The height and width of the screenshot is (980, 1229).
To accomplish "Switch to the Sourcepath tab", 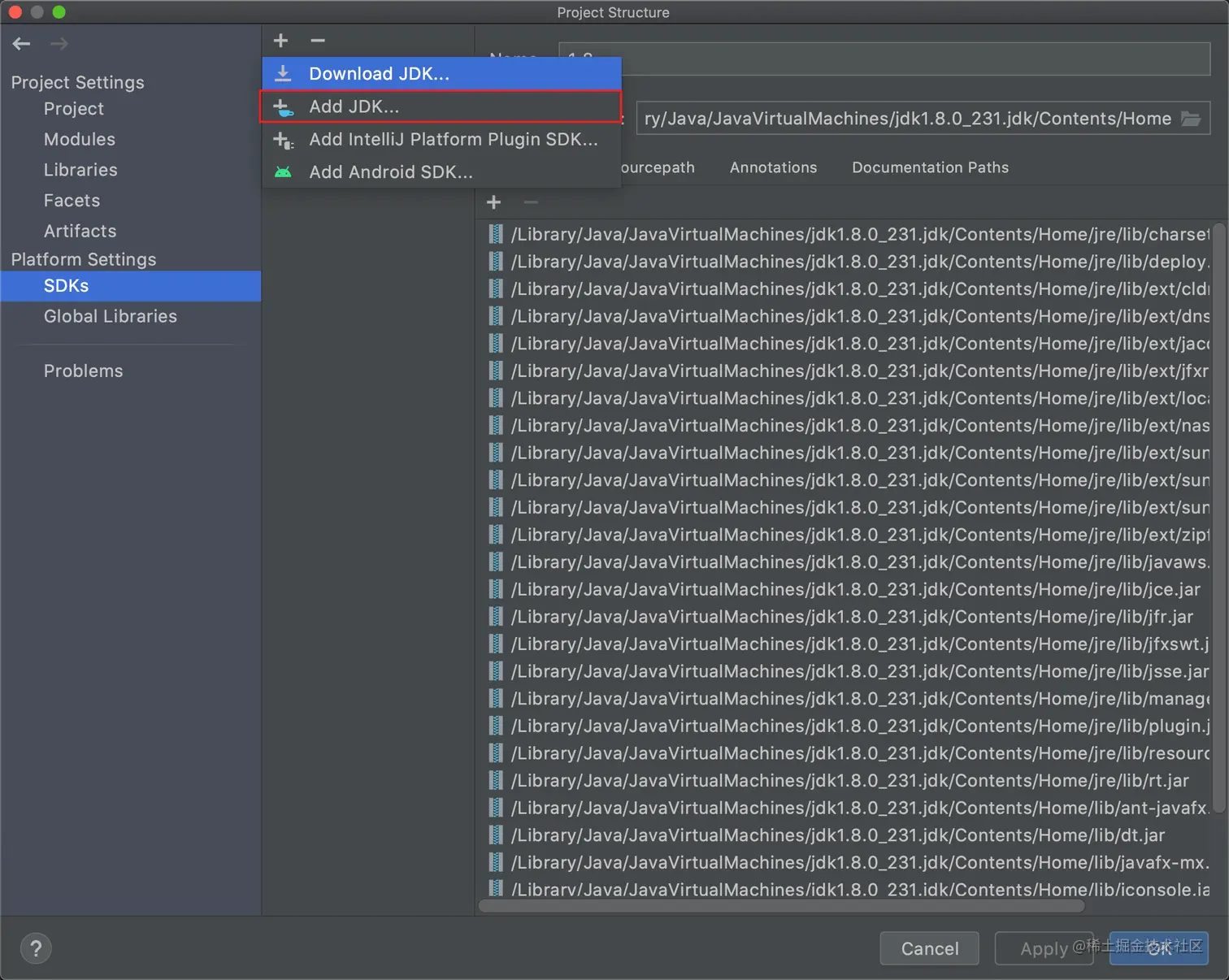I will 658,167.
